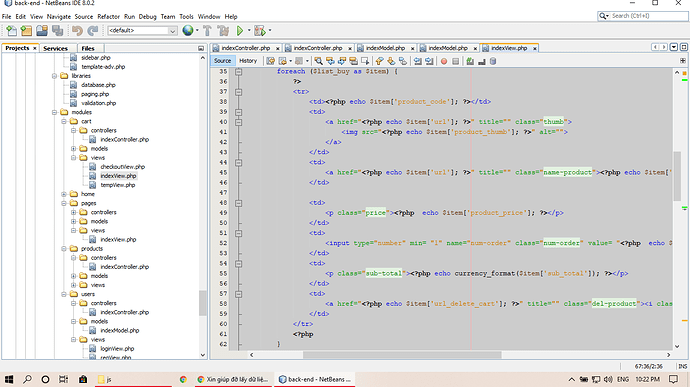Screen dimensions: 690x387
Task: Click the Build Project hammer icon
Action: click(x=207, y=30)
